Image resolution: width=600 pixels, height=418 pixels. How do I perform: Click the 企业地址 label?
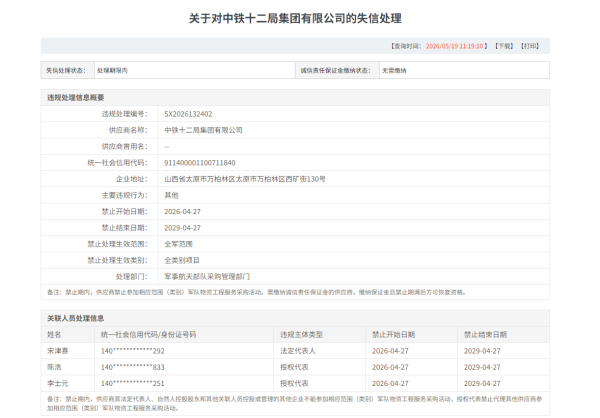(132, 179)
